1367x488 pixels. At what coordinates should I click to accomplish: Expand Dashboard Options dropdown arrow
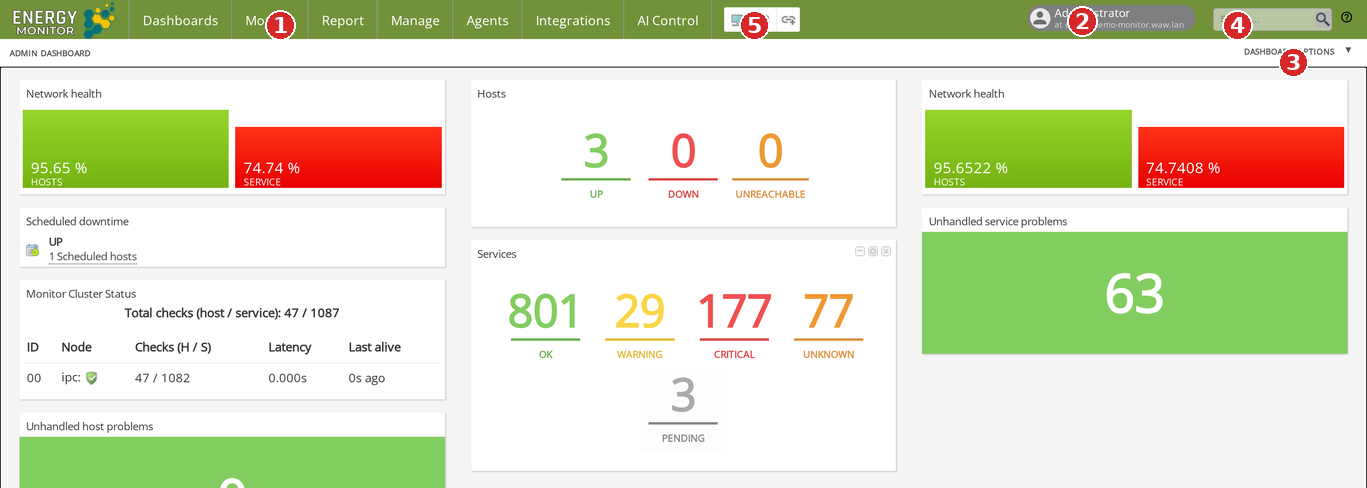point(1348,50)
